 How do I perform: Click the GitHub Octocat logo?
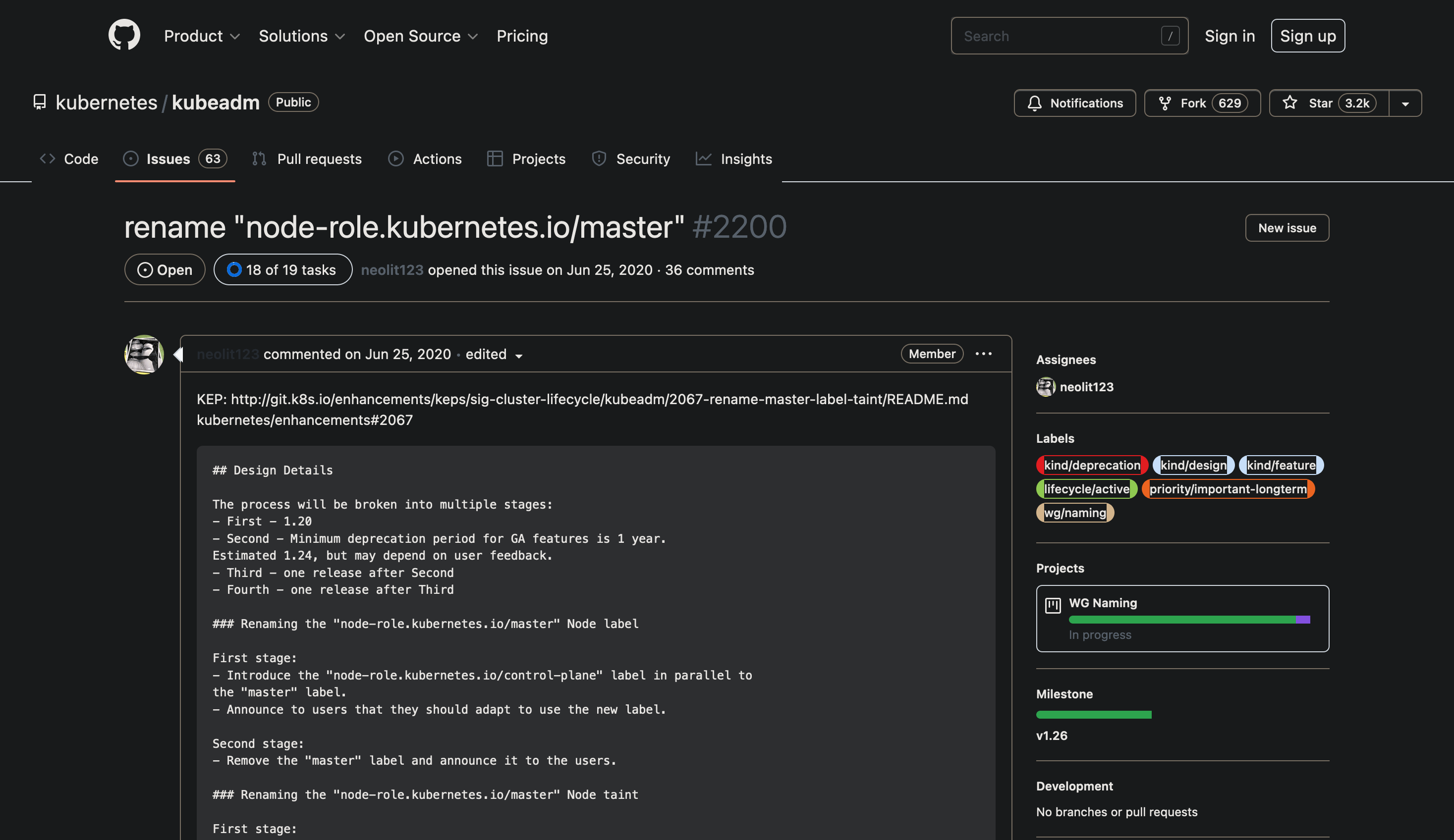[x=124, y=35]
